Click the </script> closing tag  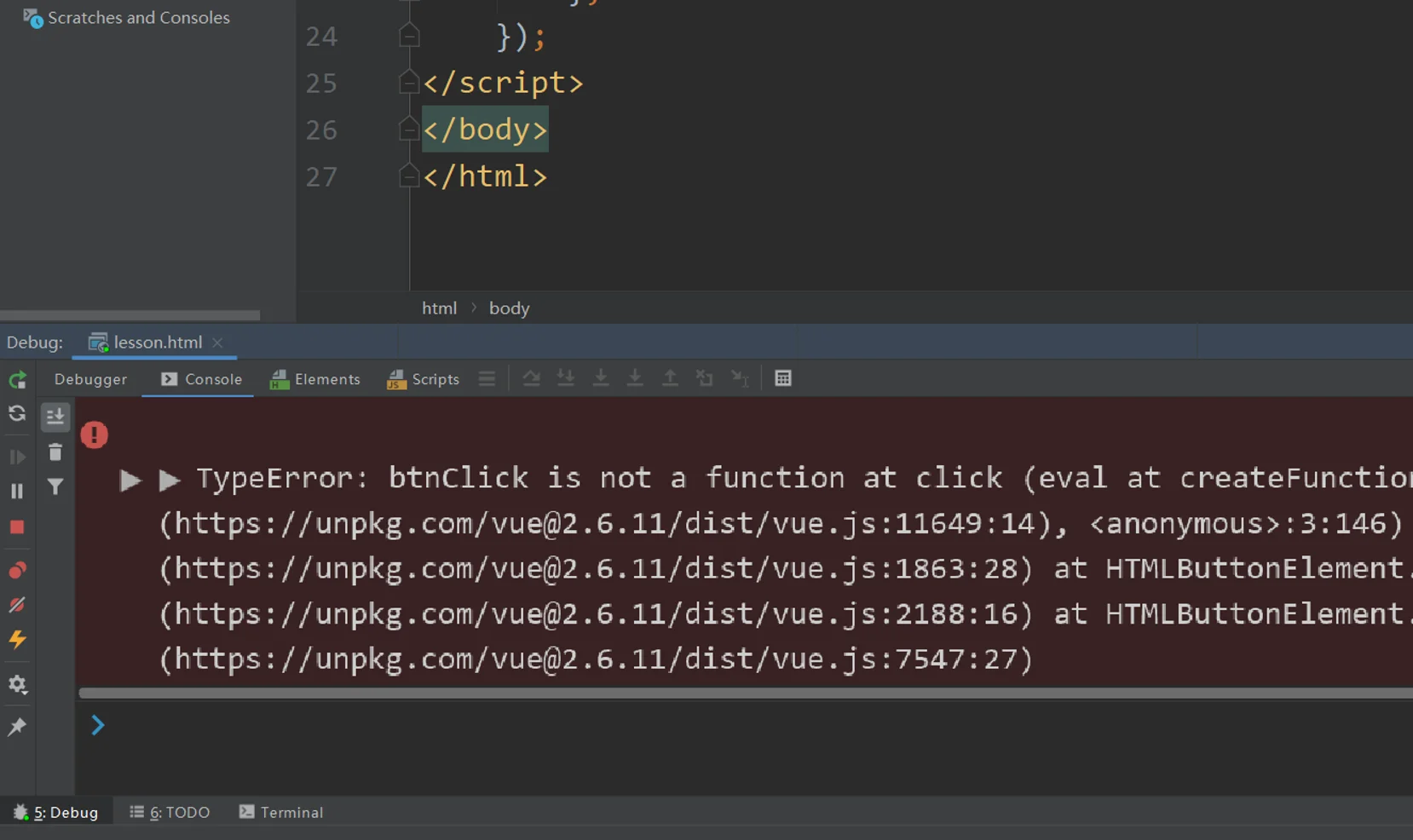[503, 83]
